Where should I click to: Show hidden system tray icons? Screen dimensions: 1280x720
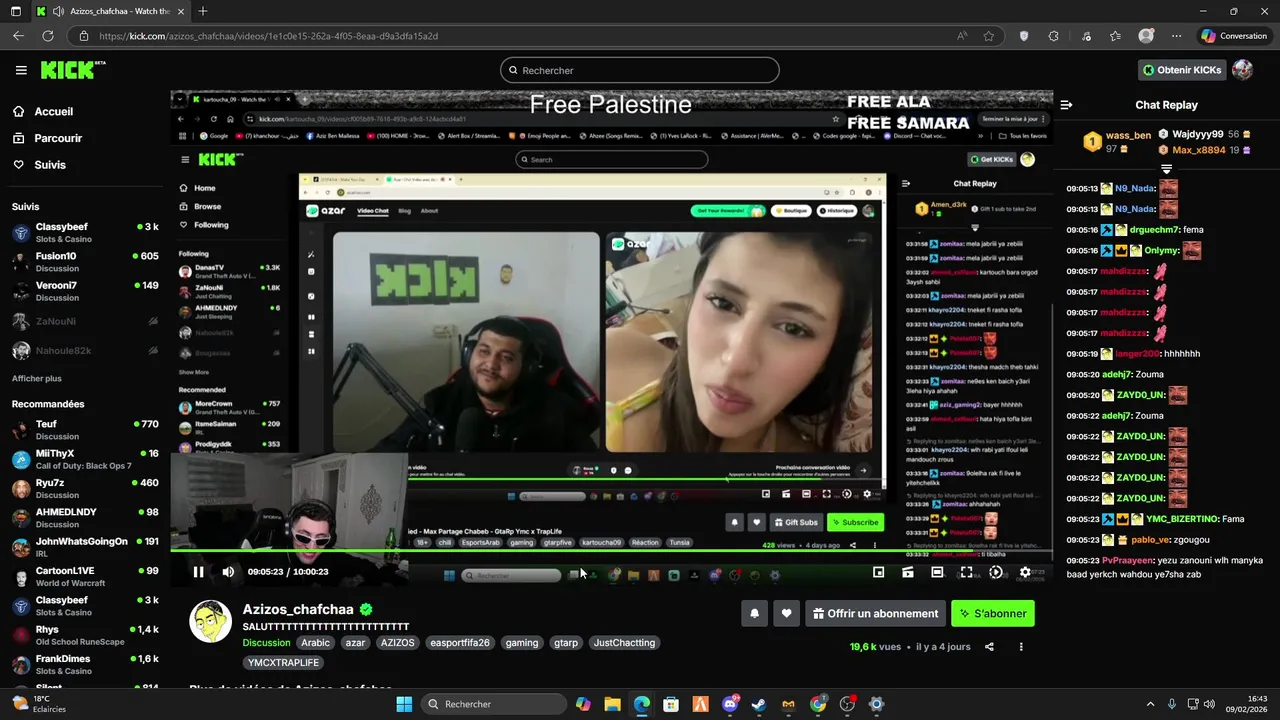click(x=1150, y=704)
